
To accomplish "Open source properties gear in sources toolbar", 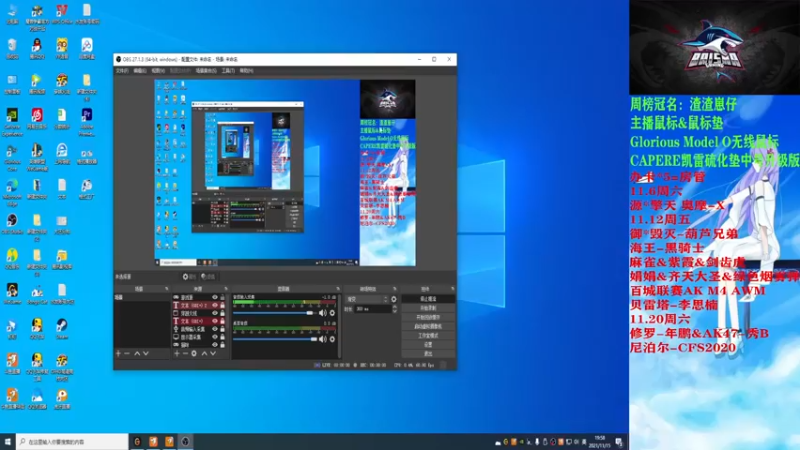I will pyautogui.click(x=194, y=353).
